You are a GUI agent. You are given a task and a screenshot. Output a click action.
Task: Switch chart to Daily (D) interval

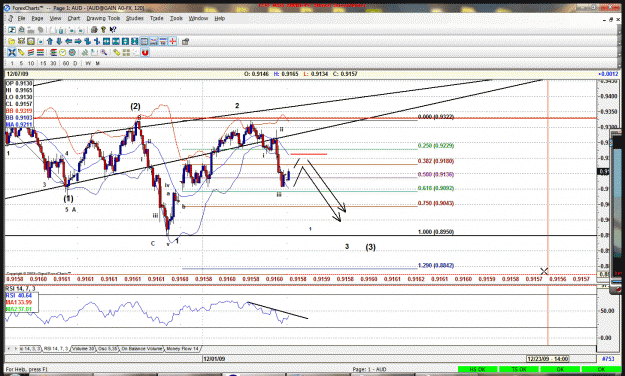75,63
